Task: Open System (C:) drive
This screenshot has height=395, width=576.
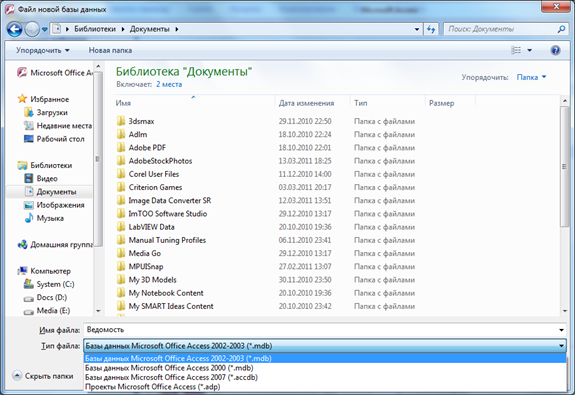Action: pyautogui.click(x=49, y=284)
